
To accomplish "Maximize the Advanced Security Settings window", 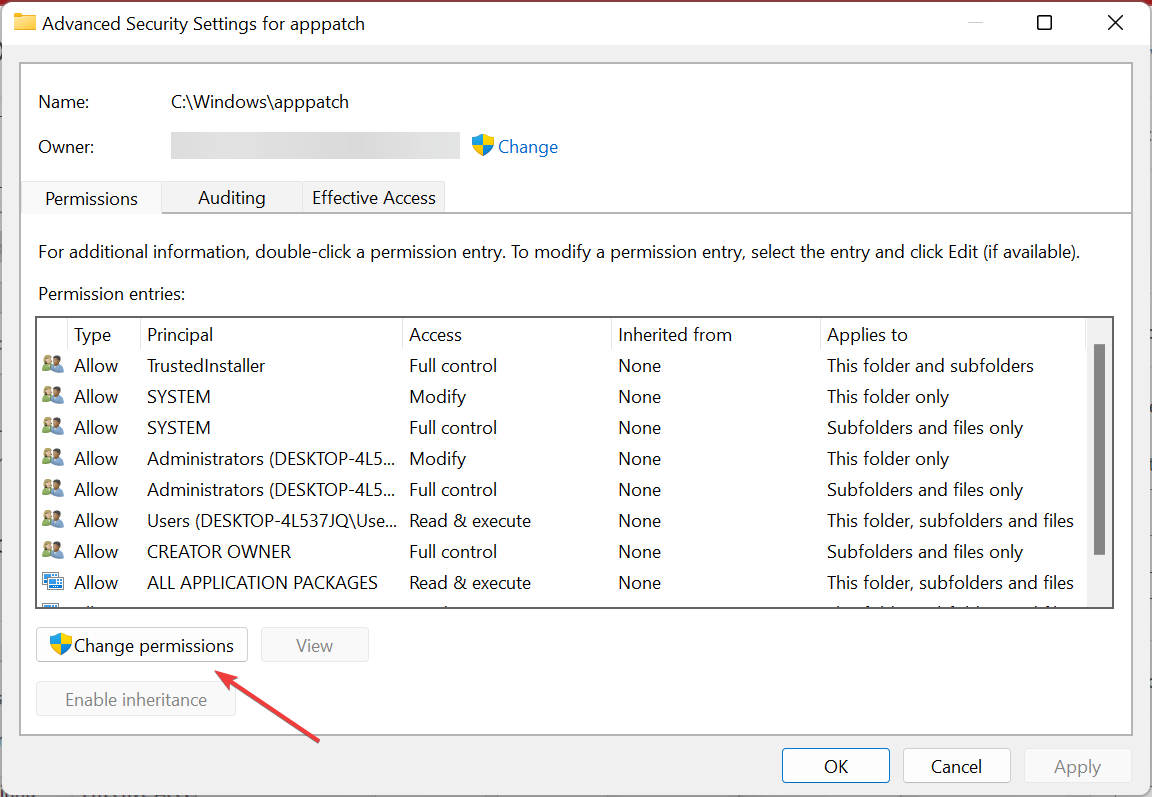I will coord(1044,23).
